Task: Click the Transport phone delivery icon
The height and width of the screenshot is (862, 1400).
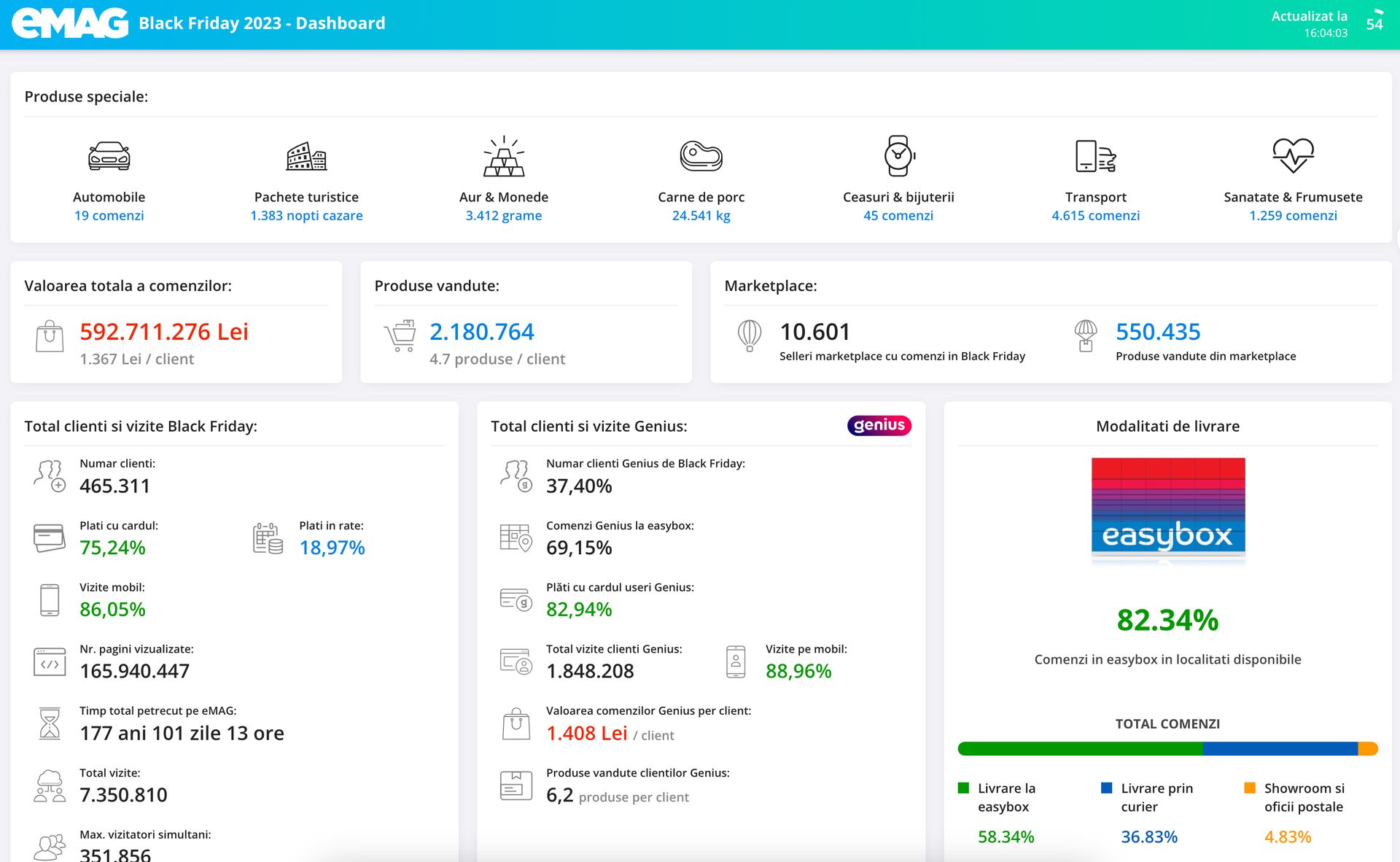Action: pyautogui.click(x=1095, y=156)
